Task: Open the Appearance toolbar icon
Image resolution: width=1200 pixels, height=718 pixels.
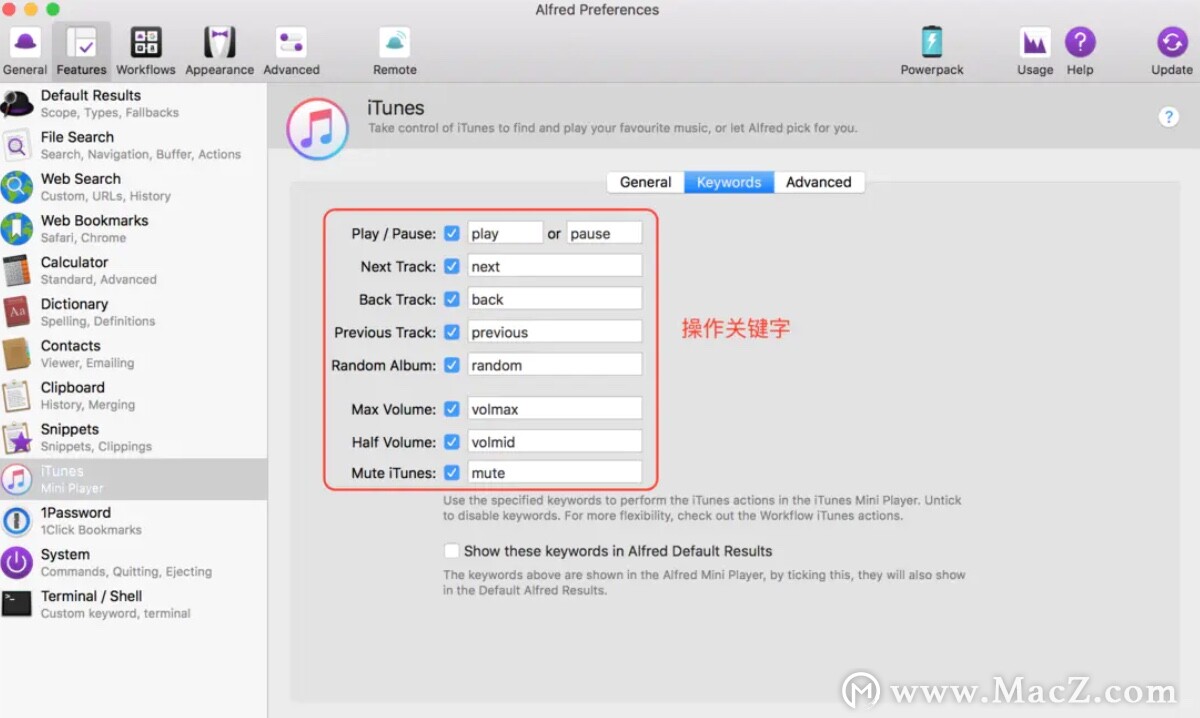Action: point(220,51)
